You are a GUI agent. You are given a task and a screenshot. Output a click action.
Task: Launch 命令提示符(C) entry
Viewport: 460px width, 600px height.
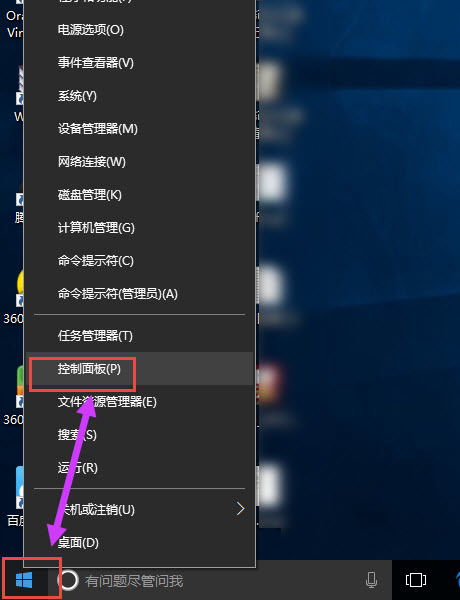[139, 261]
